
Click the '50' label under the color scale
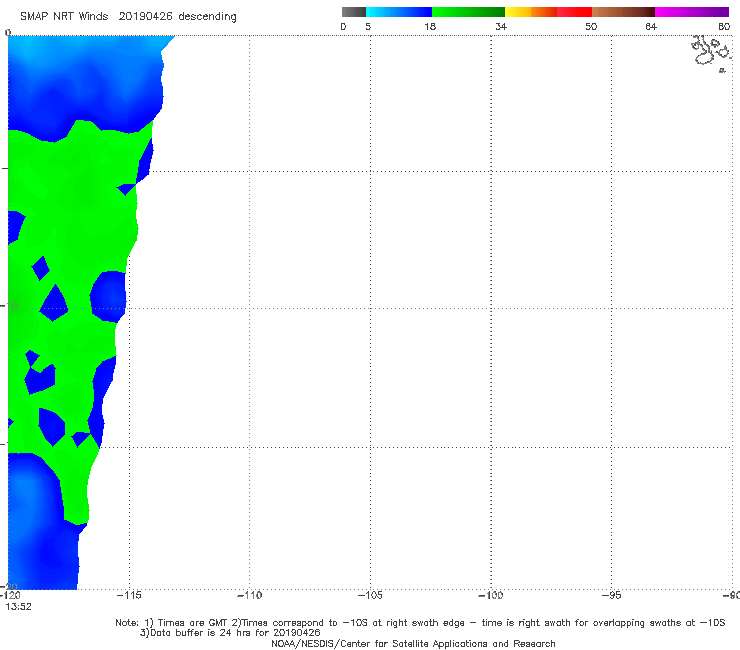591,26
